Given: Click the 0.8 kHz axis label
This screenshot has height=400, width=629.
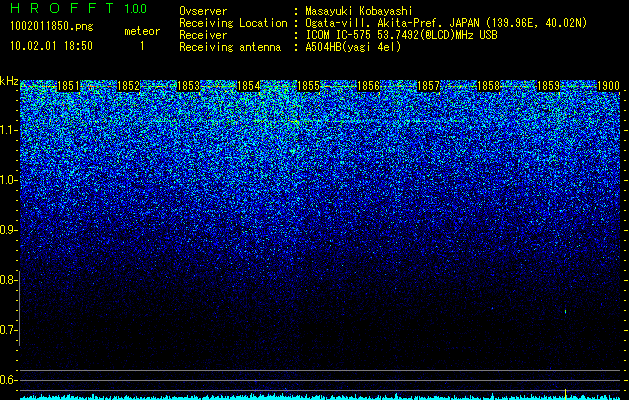Looking at the screenshot, I should (x=8, y=280).
